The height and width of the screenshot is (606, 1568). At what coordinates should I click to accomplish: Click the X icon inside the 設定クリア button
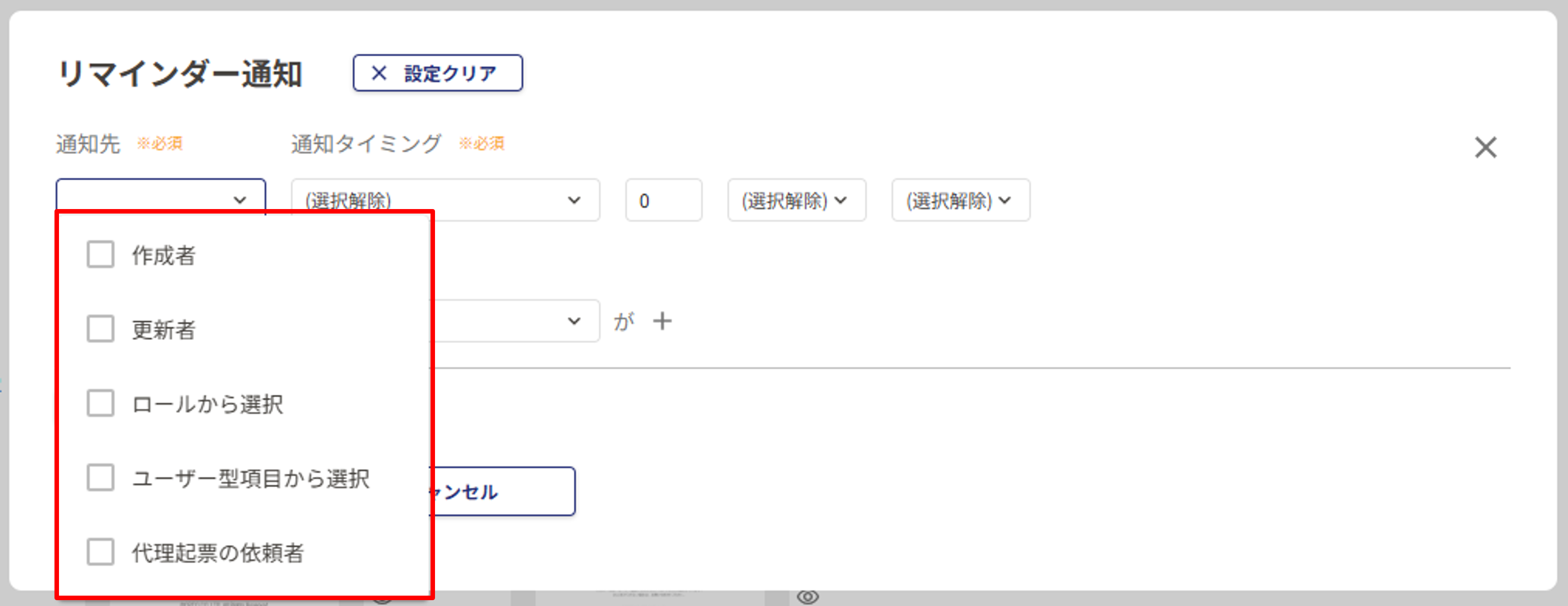379,73
